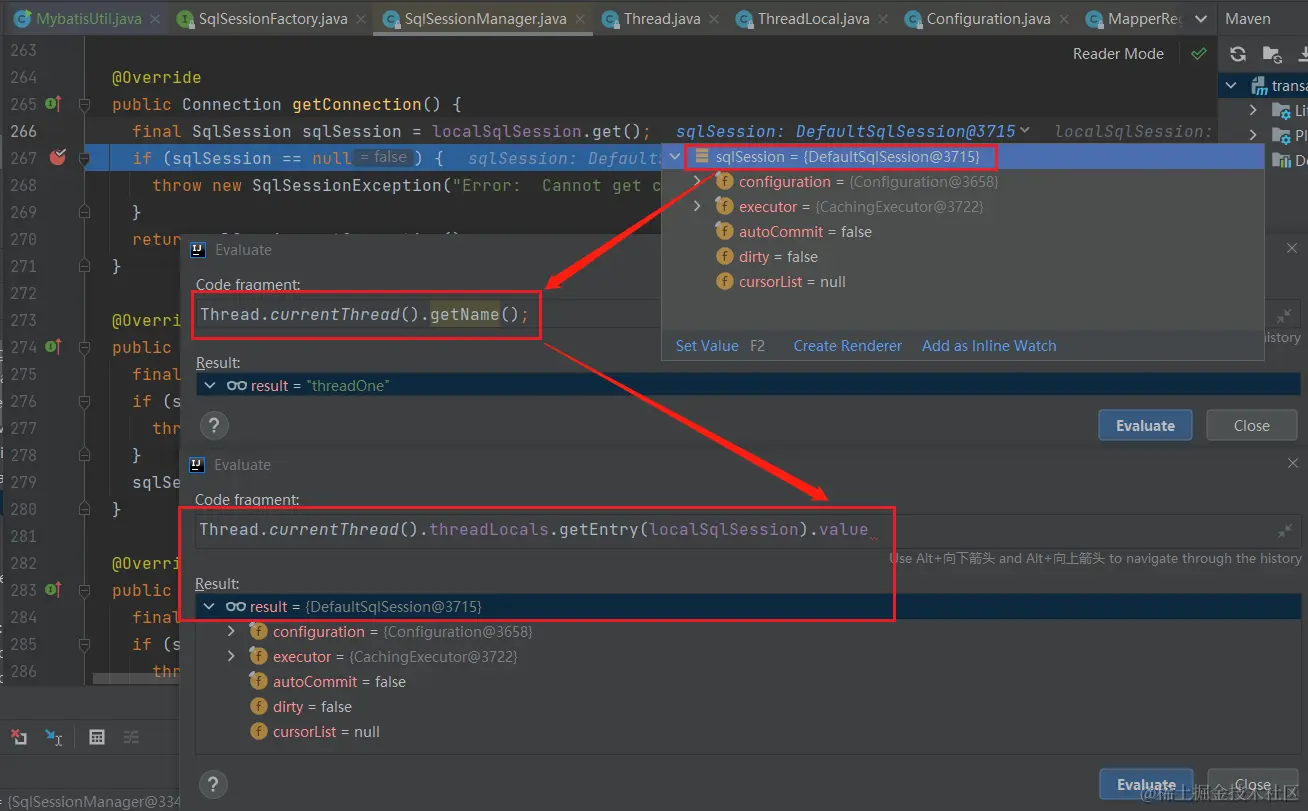Select autoCommit = false in the popup
The width and height of the screenshot is (1308, 811).
[x=794, y=232]
